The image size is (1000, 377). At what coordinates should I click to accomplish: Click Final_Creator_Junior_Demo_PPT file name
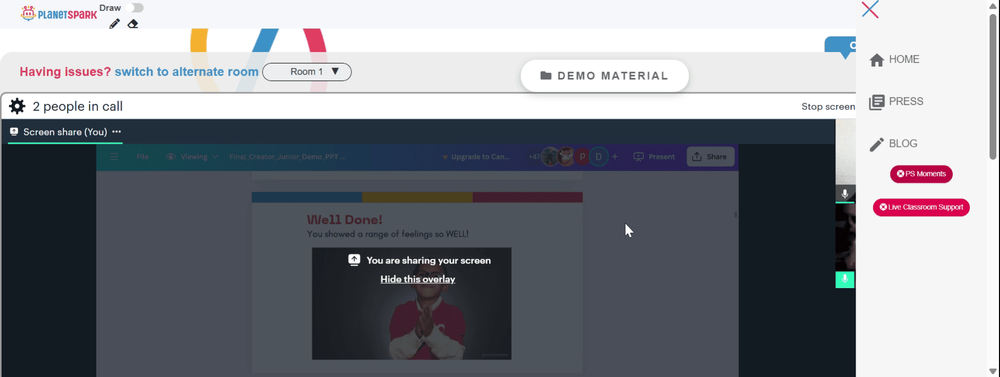[x=287, y=157]
